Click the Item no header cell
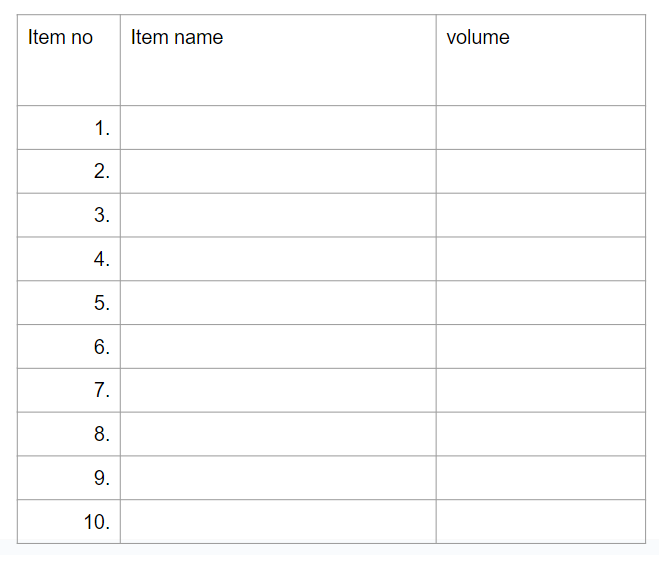 pos(69,60)
